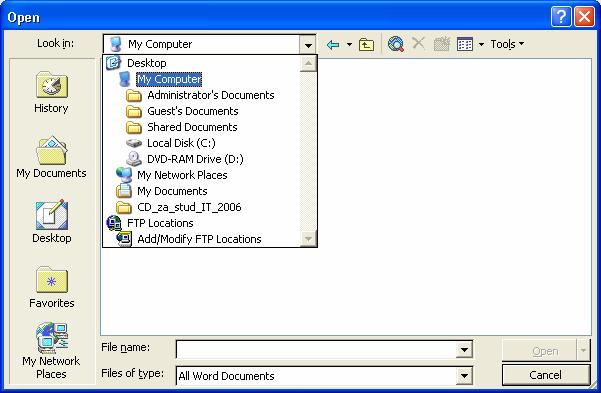The height and width of the screenshot is (393, 601).
Task: Expand the Files of type dropdown arrow
Action: click(x=464, y=376)
